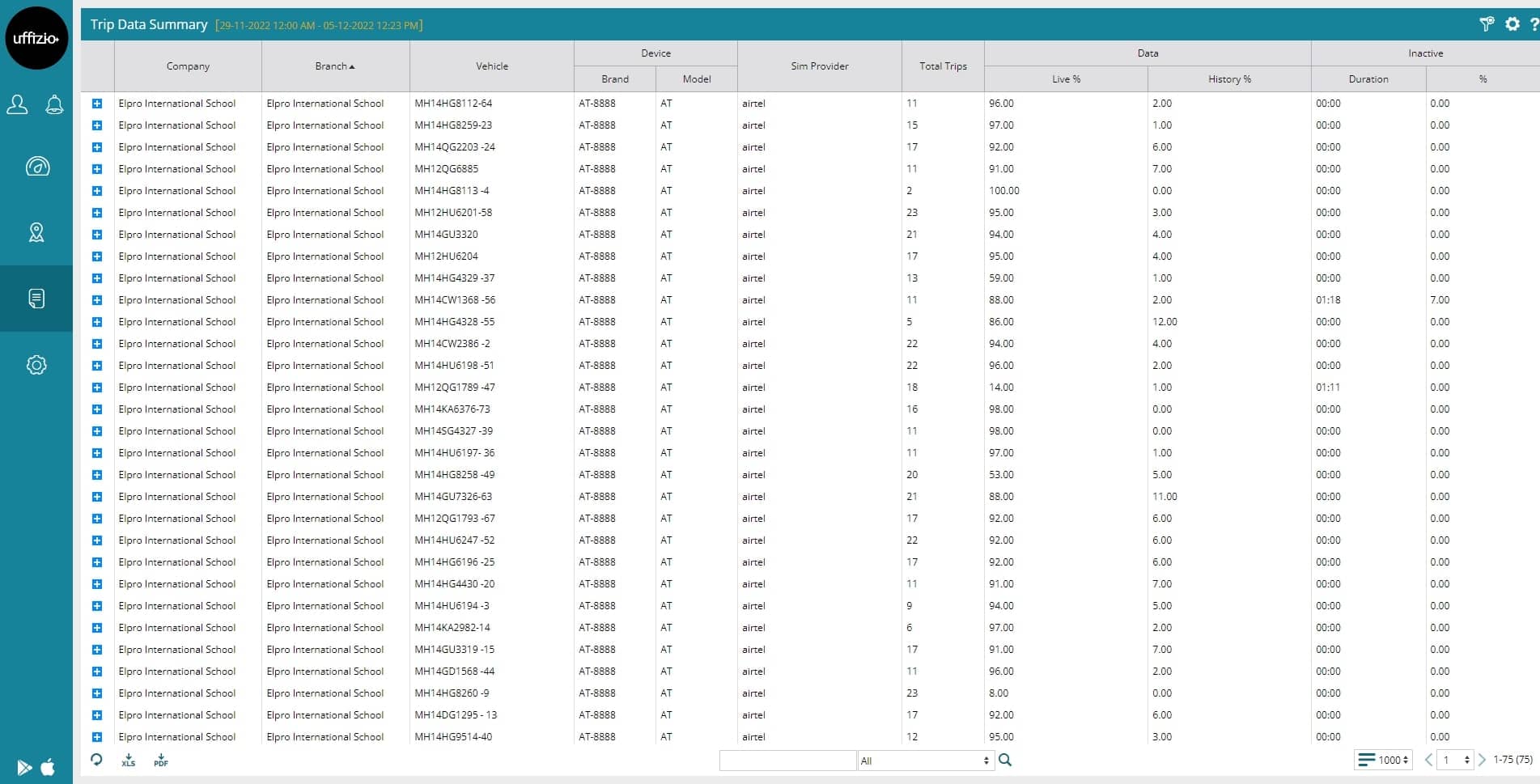Image resolution: width=1540 pixels, height=784 pixels.
Task: Open the dashboard speedometer icon
Action: click(37, 167)
